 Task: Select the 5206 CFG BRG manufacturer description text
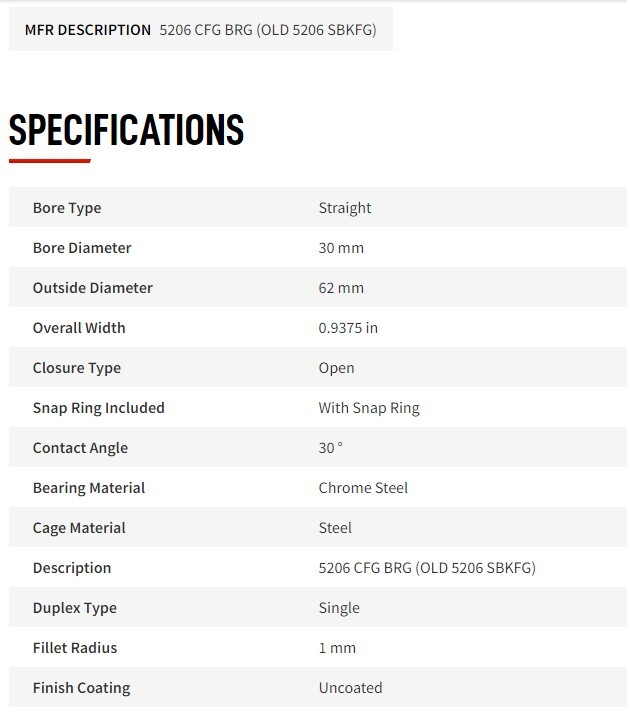tap(268, 30)
